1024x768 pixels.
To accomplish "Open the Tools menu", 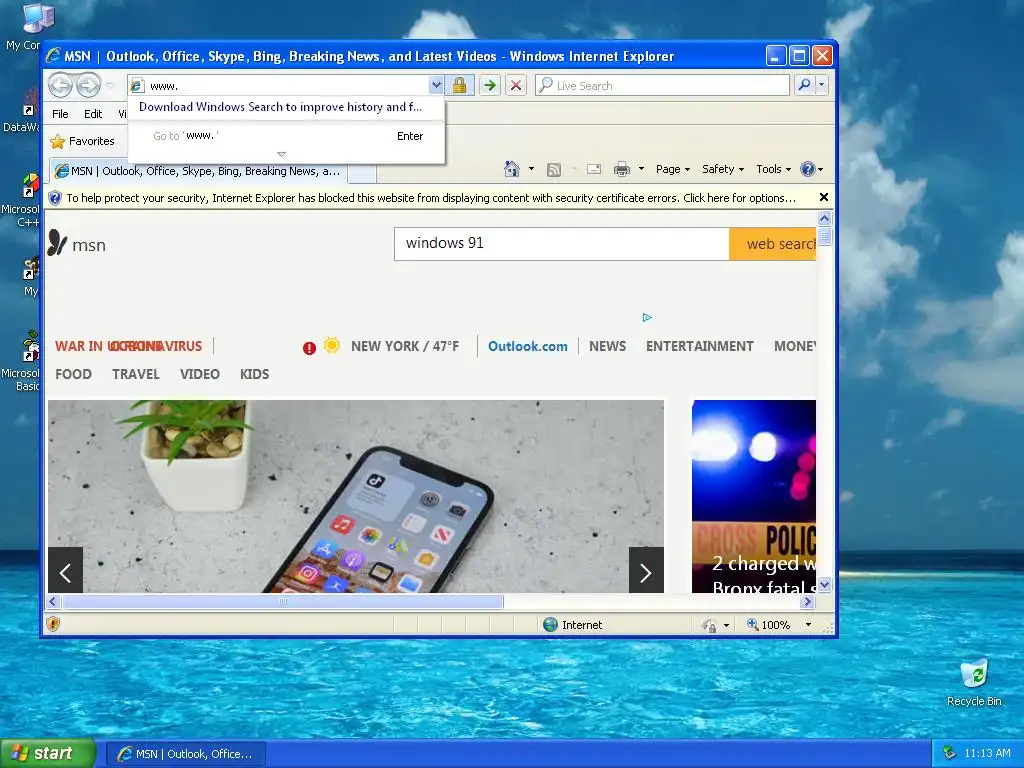I will [773, 169].
